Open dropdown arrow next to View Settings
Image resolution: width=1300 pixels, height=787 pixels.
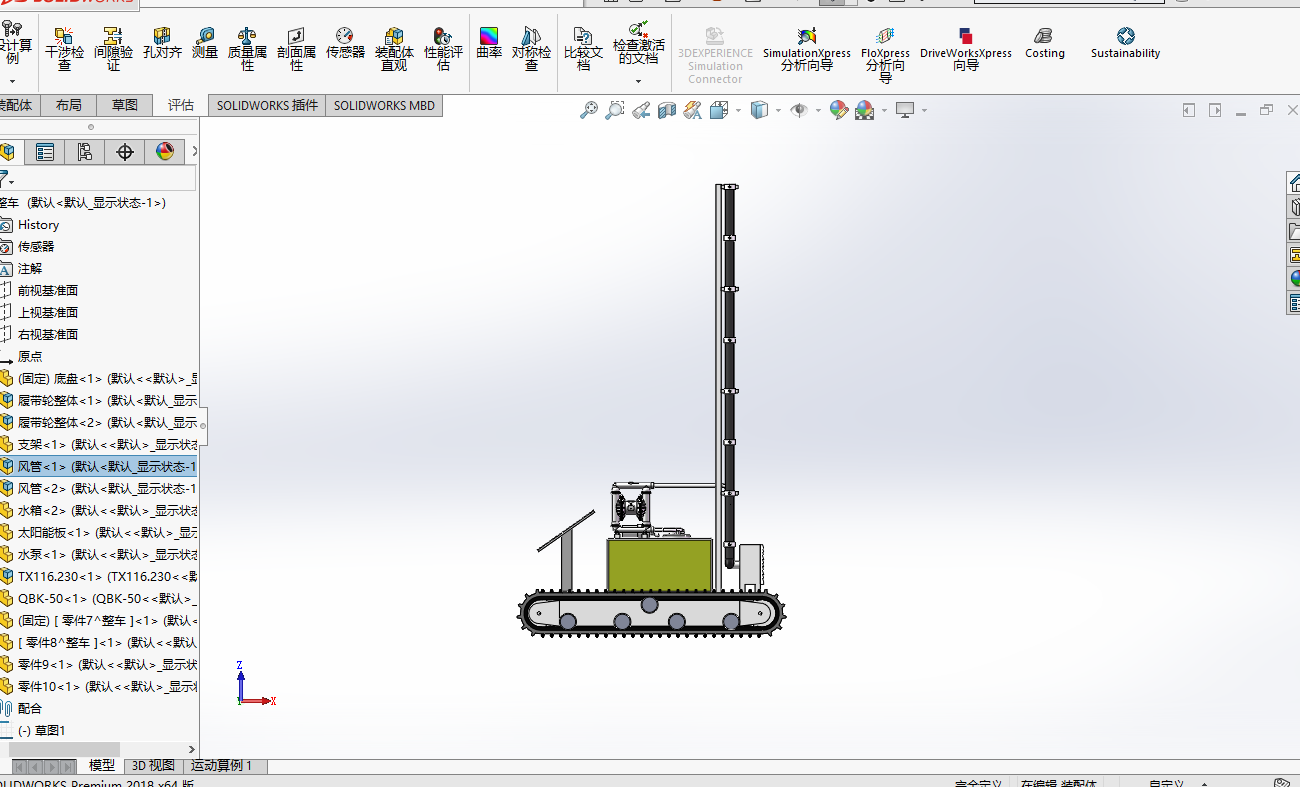(x=924, y=110)
